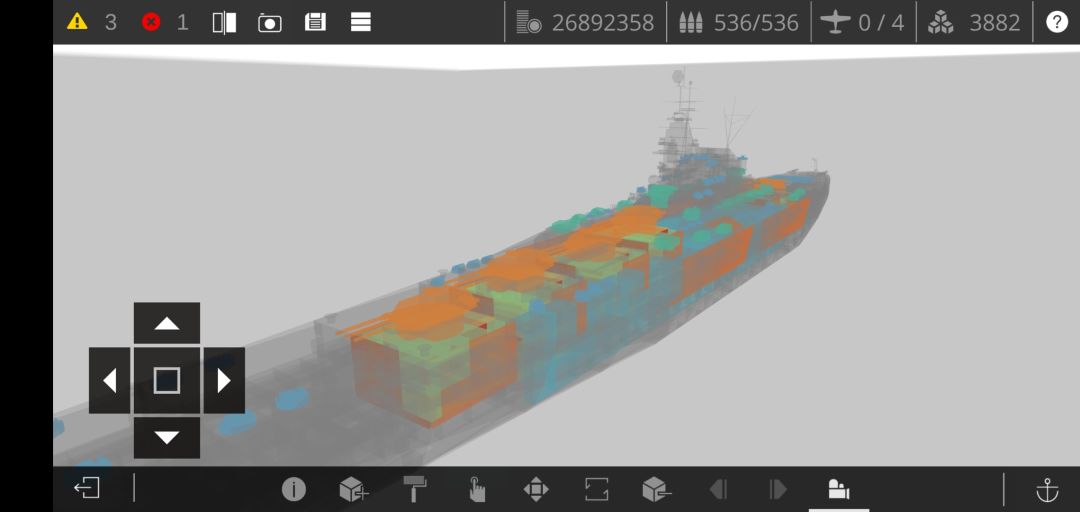Move view right with right arrow
The height and width of the screenshot is (512, 1080).
click(224, 380)
